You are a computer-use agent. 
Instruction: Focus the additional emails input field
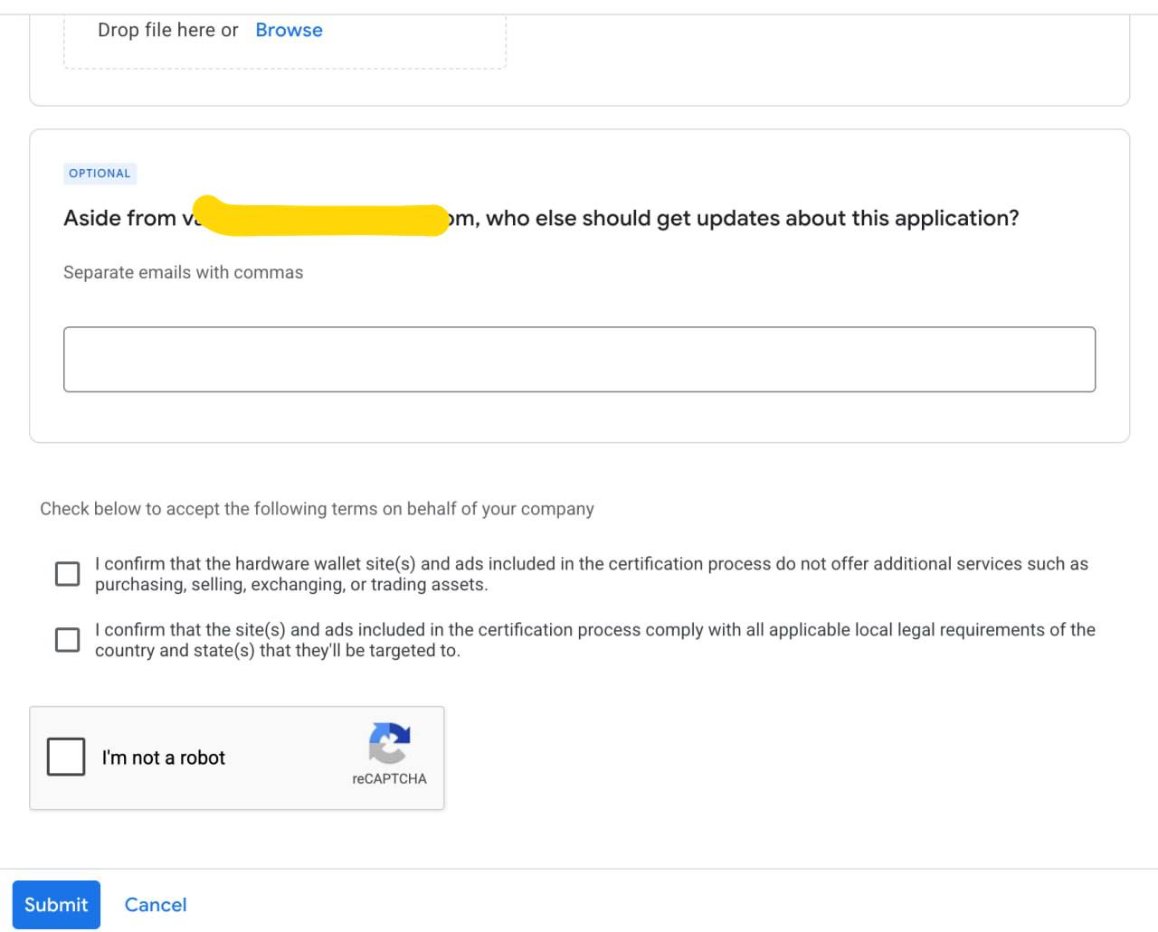[579, 359]
